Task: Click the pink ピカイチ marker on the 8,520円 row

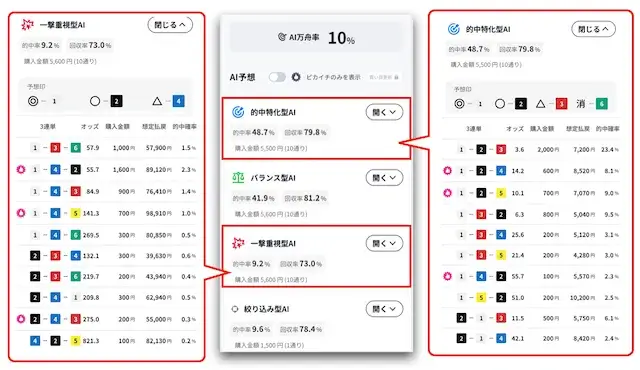Action: [x=448, y=171]
